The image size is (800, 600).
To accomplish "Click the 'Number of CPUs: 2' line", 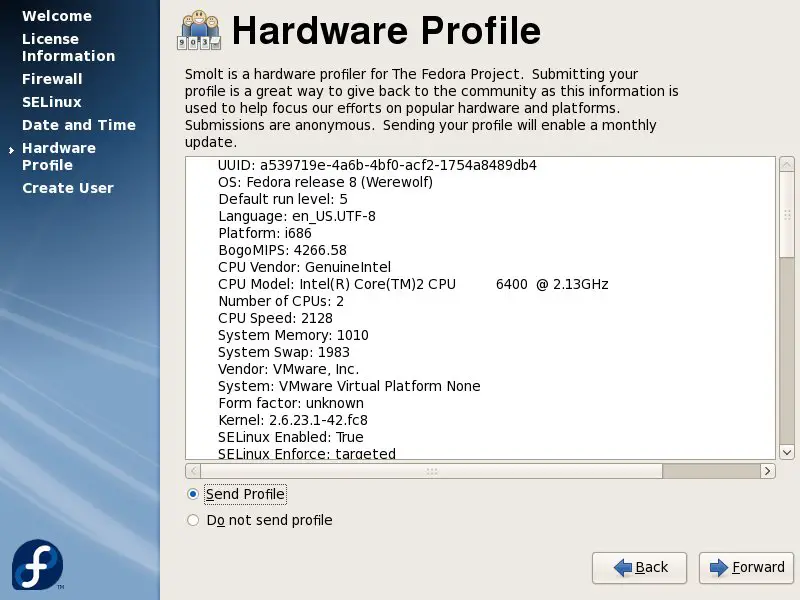I will (x=281, y=301).
